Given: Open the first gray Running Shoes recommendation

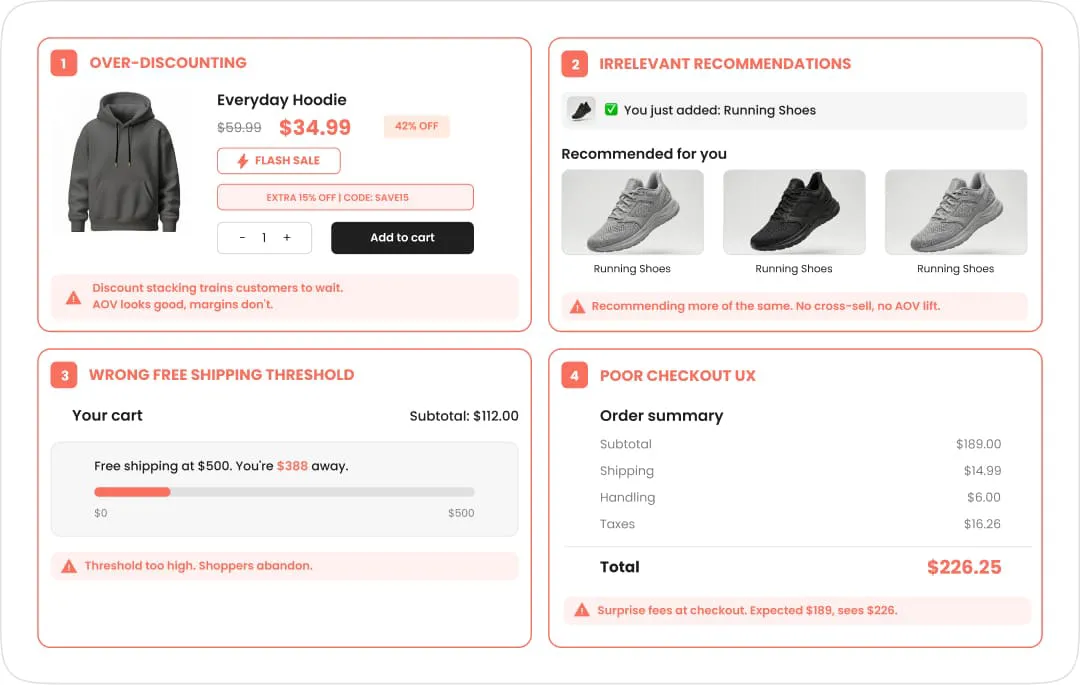Looking at the screenshot, I should [x=632, y=212].
